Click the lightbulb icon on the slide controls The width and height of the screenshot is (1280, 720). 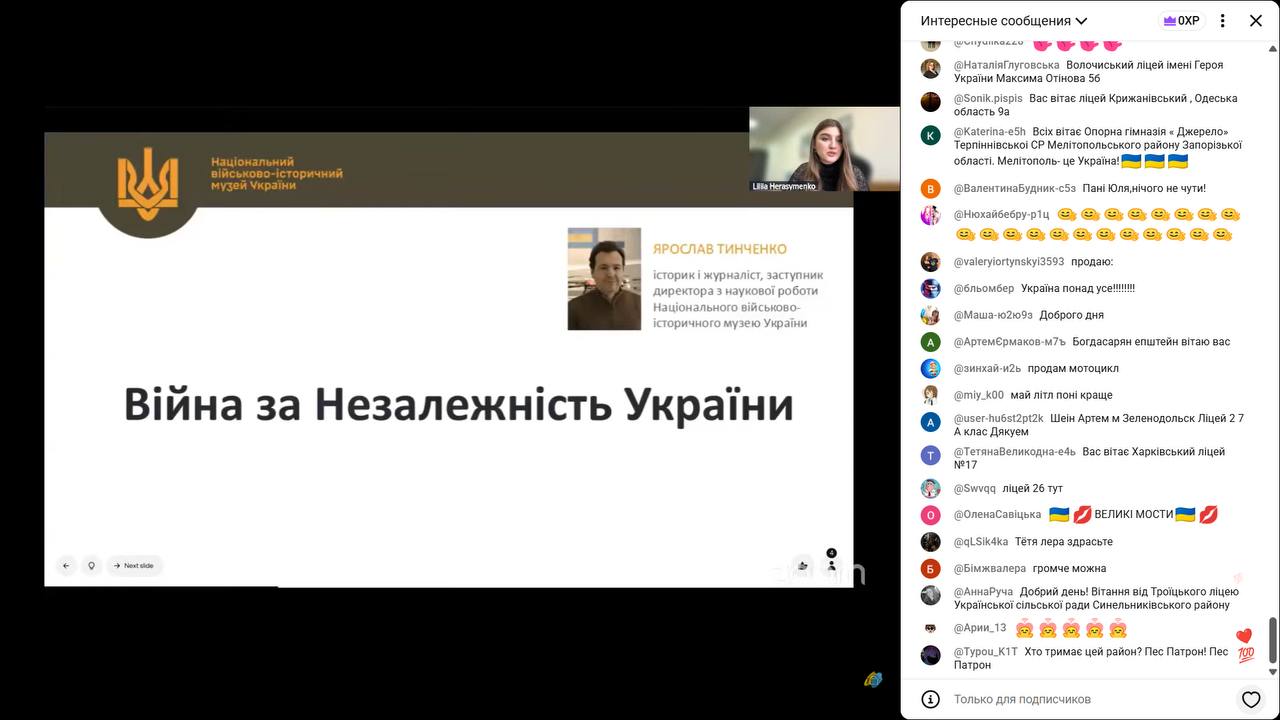(91, 566)
